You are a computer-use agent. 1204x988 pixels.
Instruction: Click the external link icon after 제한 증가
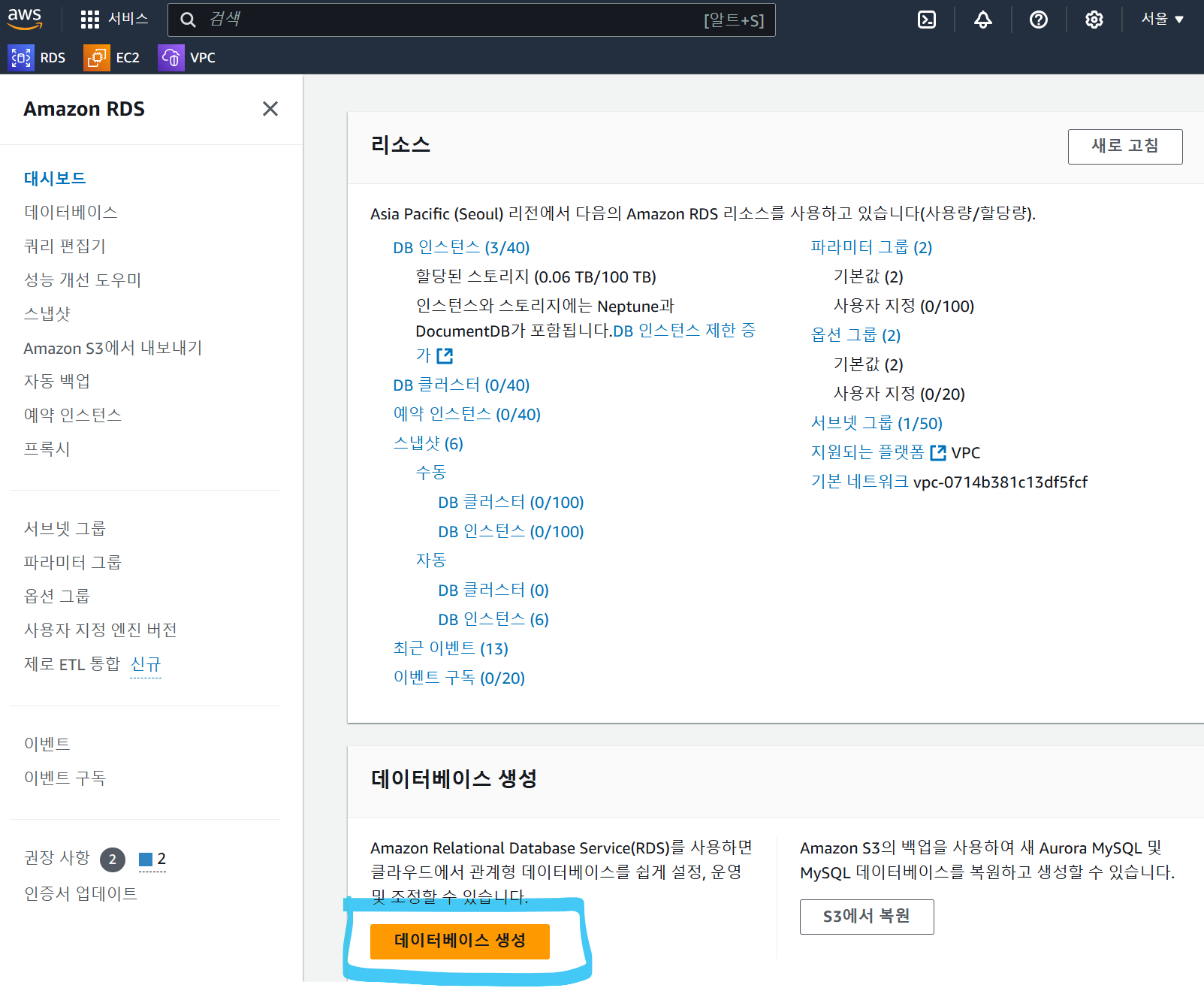445,355
